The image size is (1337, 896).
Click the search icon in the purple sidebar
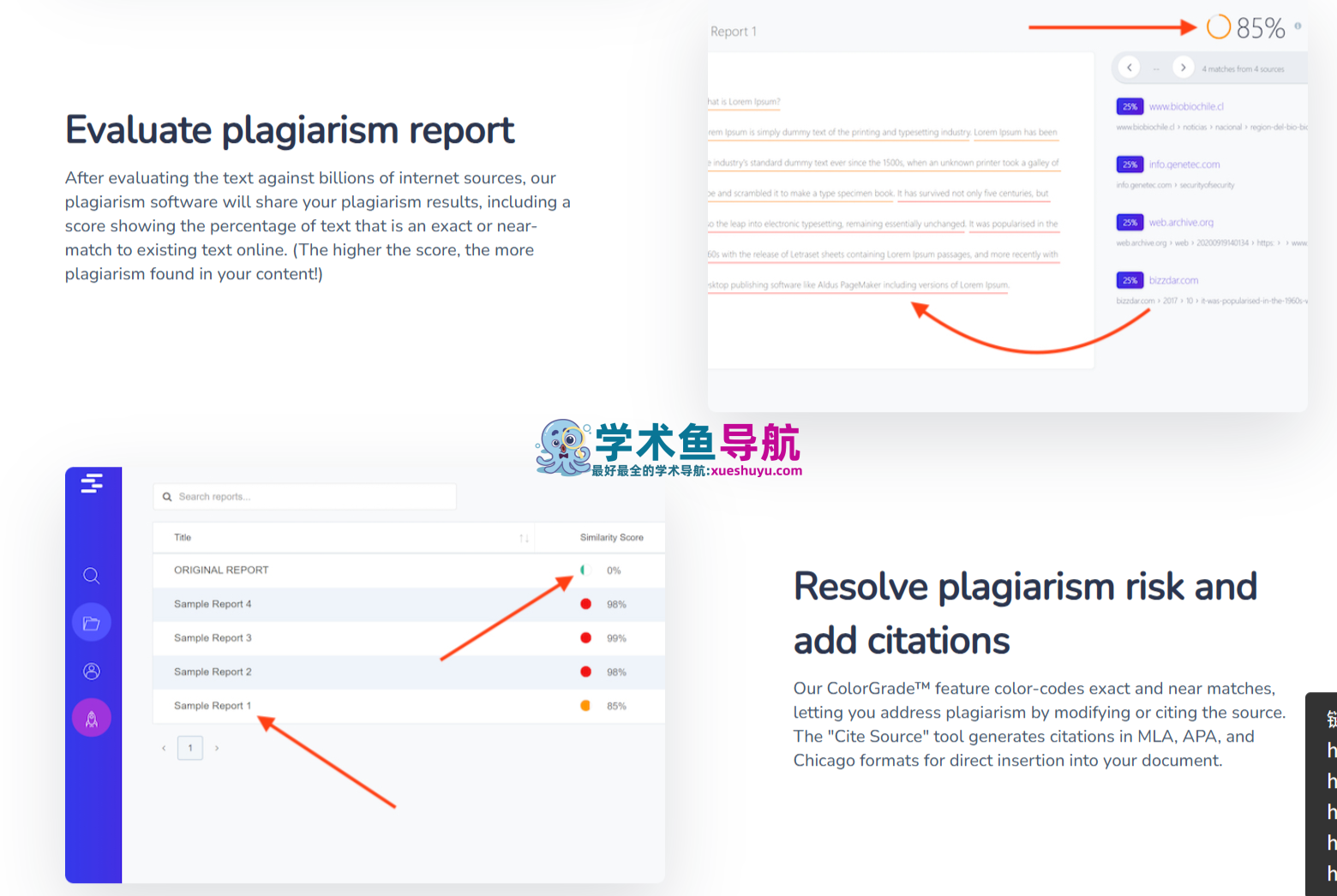[x=92, y=576]
